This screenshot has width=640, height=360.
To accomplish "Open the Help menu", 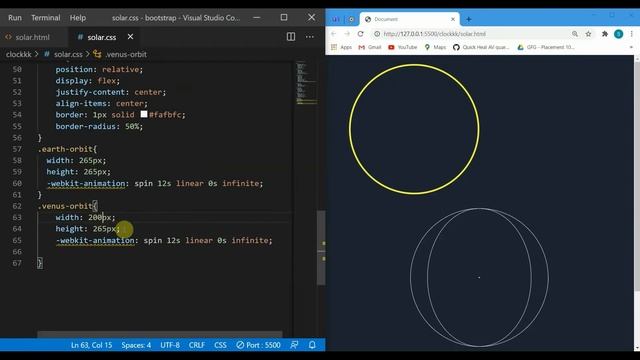I will click(x=78, y=18).
